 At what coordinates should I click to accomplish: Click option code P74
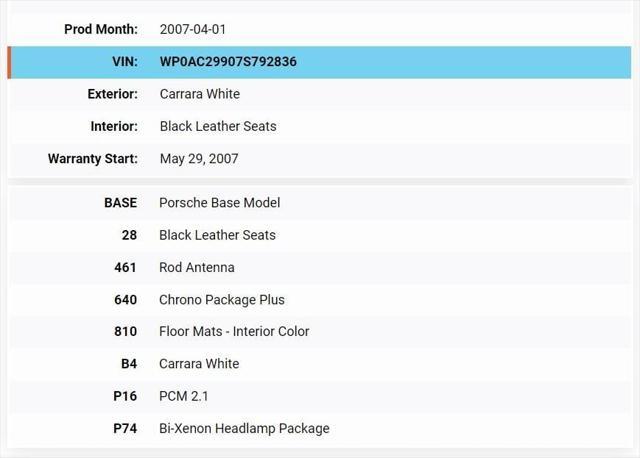click(x=125, y=429)
